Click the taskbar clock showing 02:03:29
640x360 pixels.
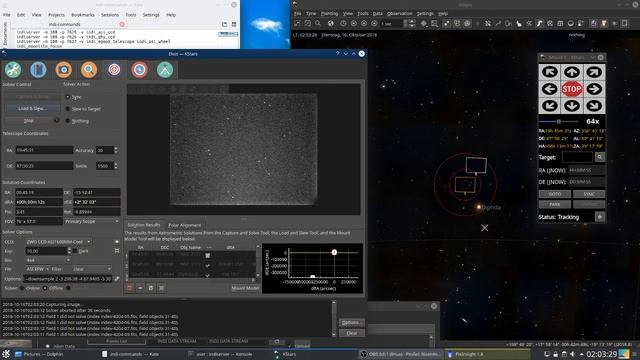point(602,354)
